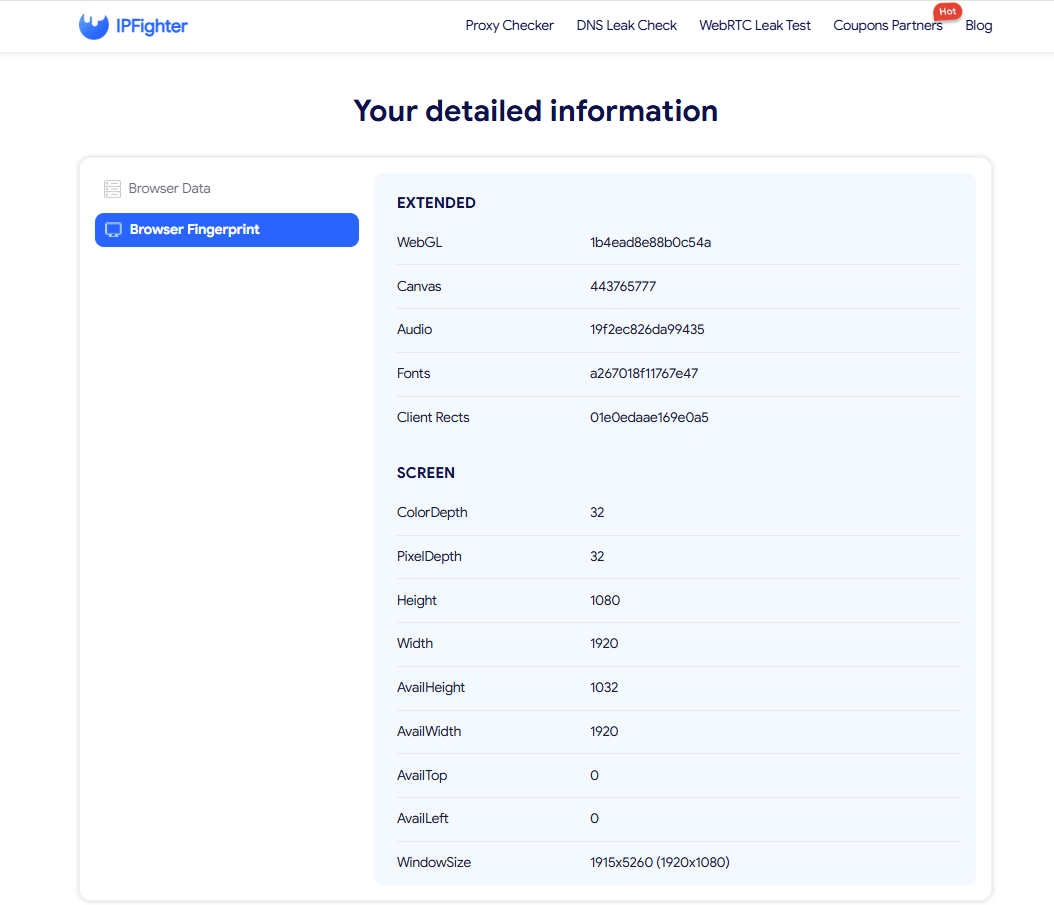Visit the Blog page
The width and height of the screenshot is (1054, 905).
click(979, 26)
